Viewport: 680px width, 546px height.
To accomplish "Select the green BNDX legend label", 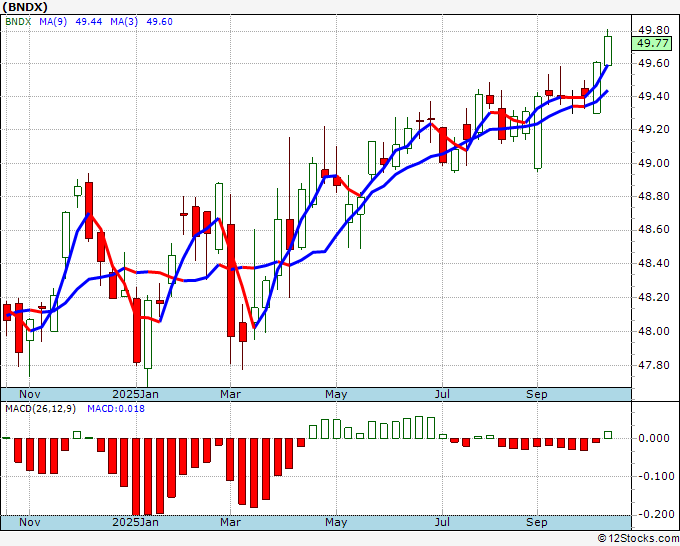I will [x=18, y=22].
